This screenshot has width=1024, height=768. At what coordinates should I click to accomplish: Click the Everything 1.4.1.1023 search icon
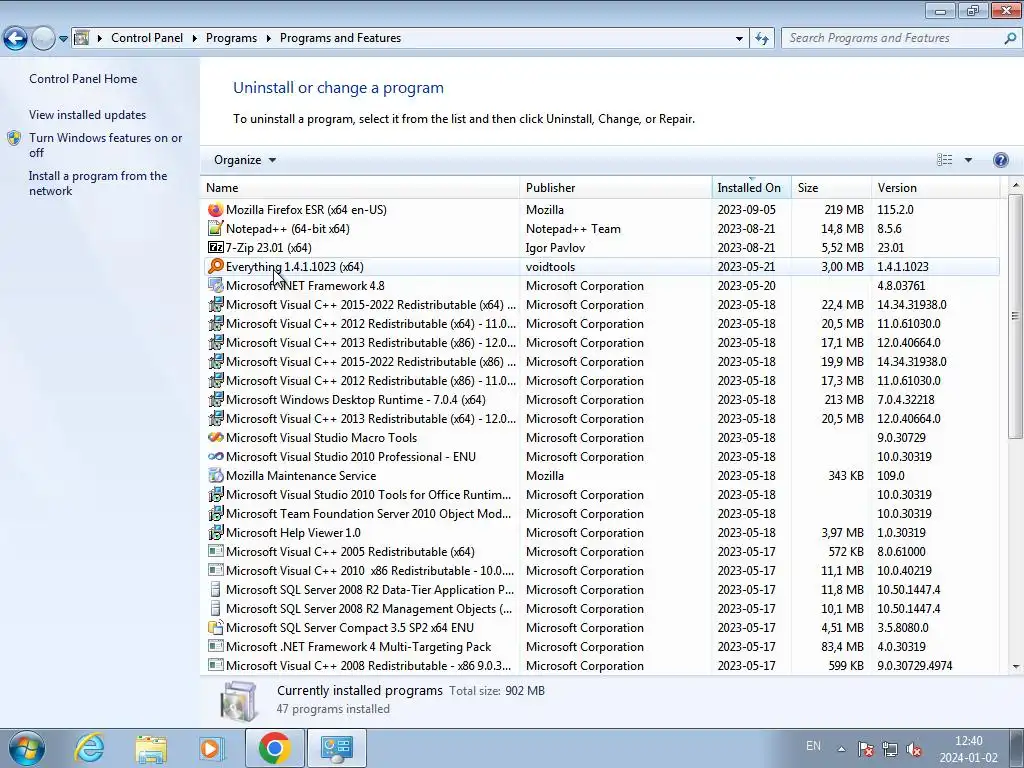point(216,266)
